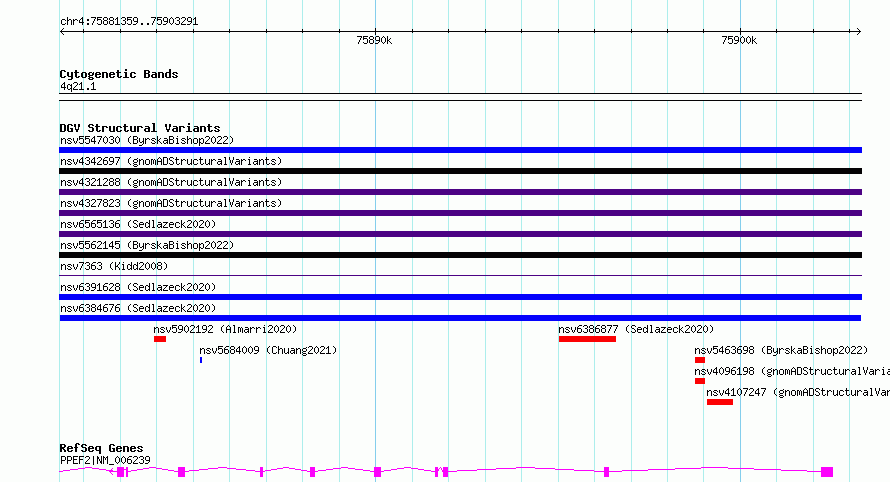Click the black bar under nsv5562145
Viewport: 890px width, 482px height.
coord(460,255)
